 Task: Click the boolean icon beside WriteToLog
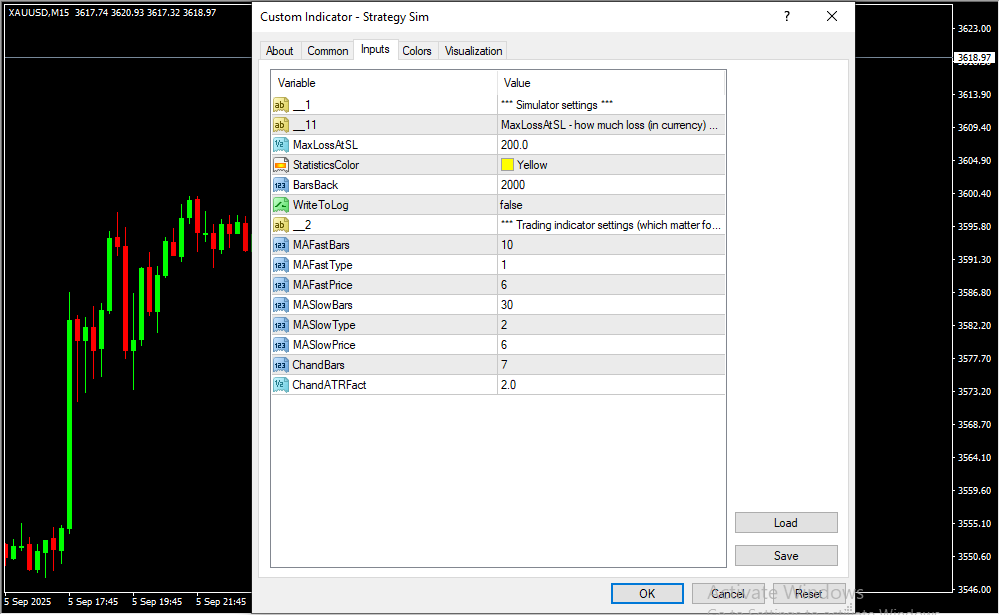(280, 205)
